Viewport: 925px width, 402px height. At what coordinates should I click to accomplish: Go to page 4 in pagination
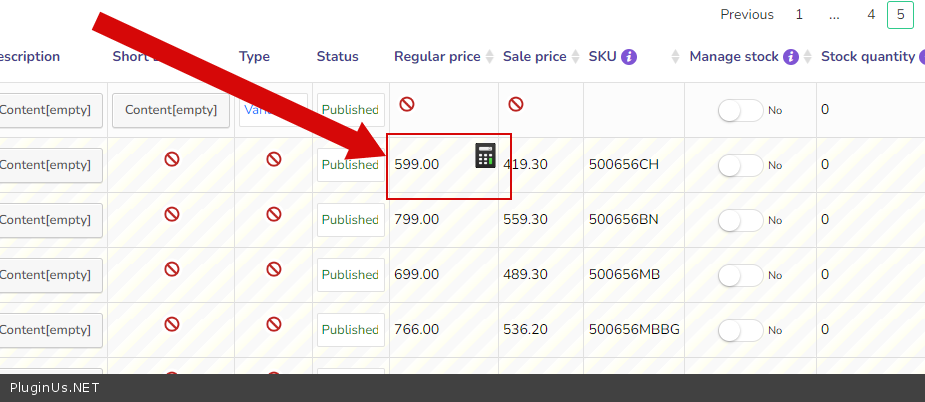tap(871, 15)
